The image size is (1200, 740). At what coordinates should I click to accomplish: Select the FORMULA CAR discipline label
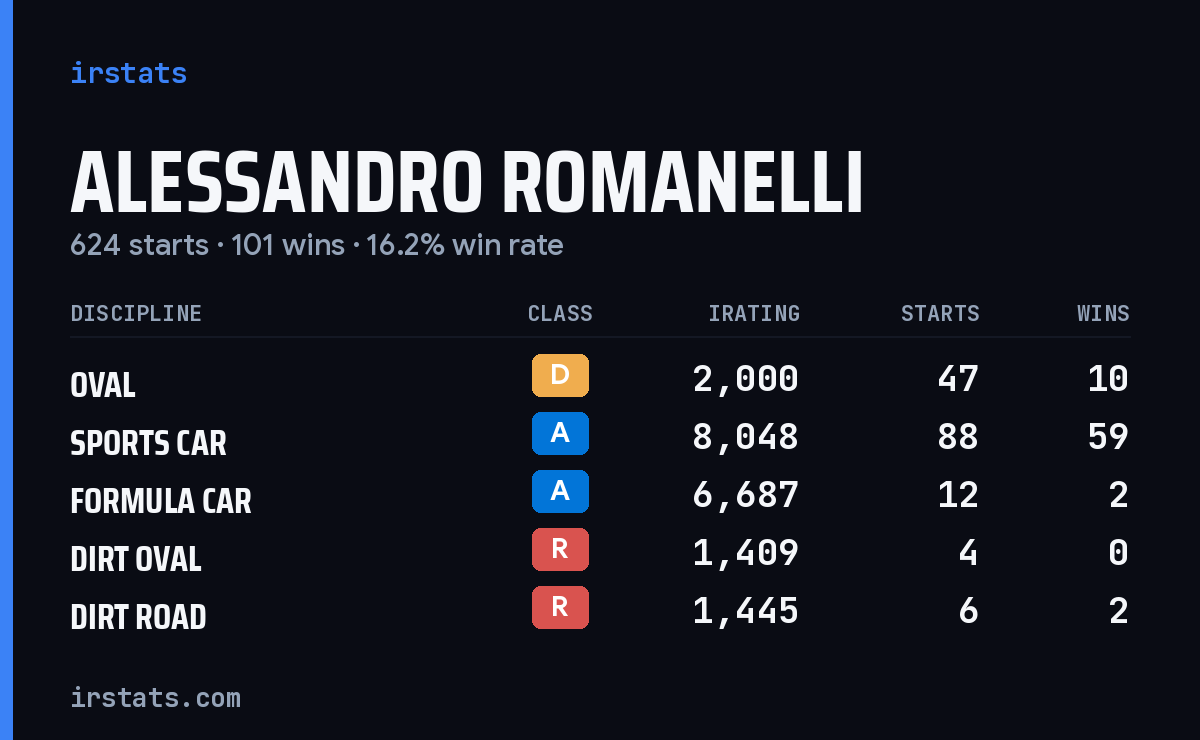[x=161, y=501]
